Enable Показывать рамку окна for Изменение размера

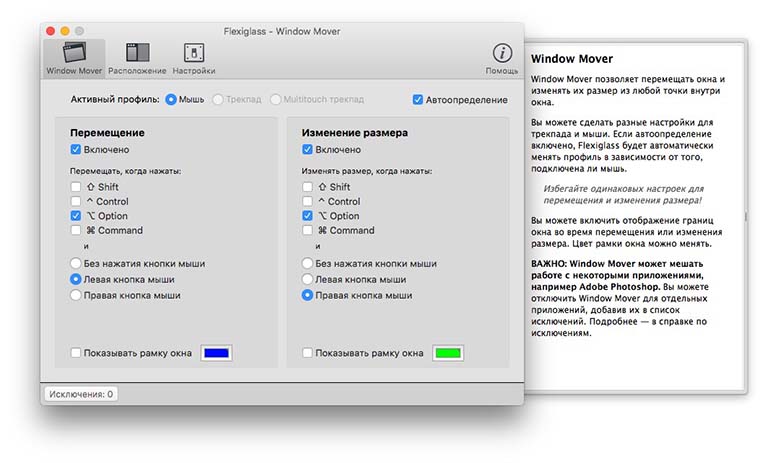[307, 353]
